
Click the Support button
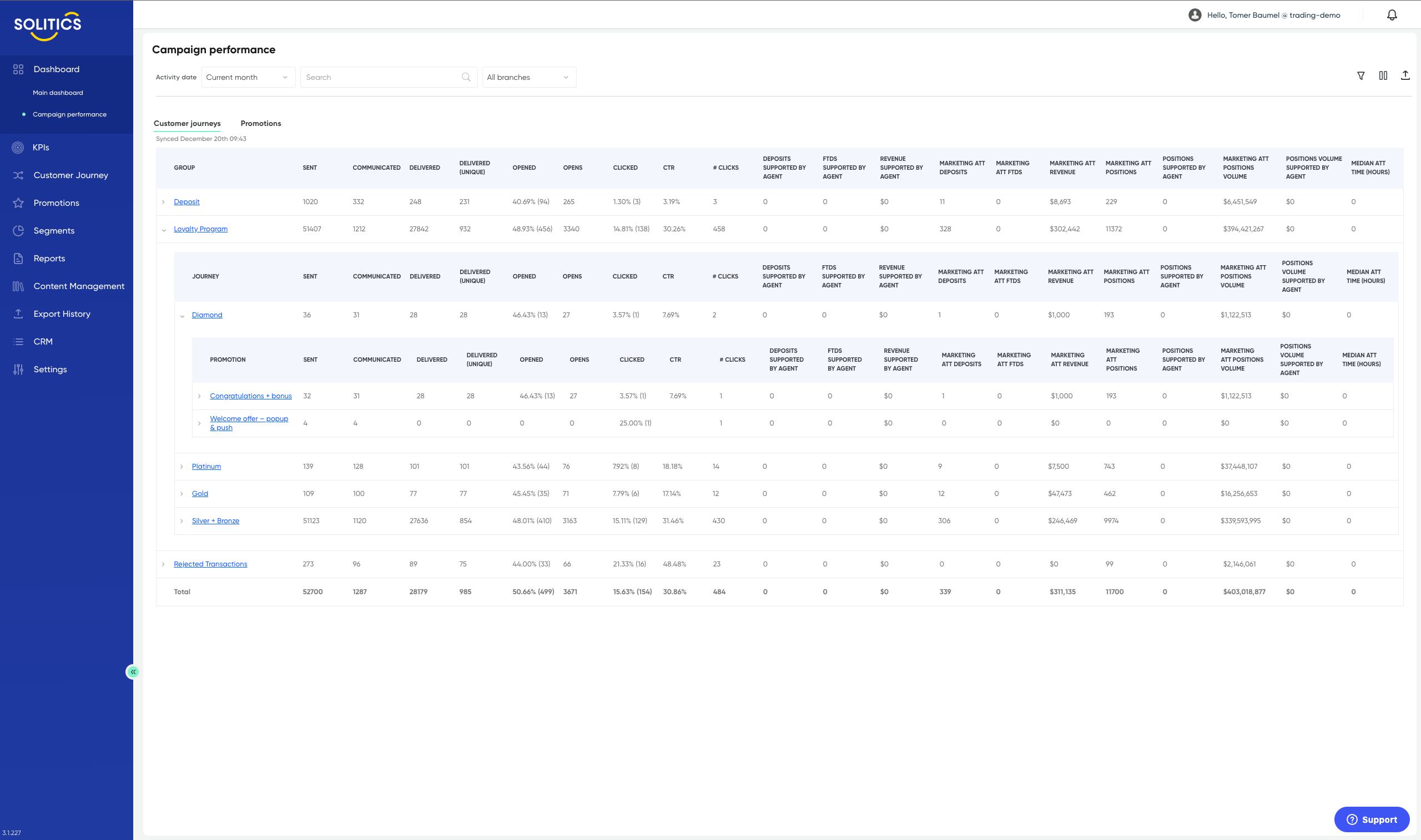[x=1371, y=819]
